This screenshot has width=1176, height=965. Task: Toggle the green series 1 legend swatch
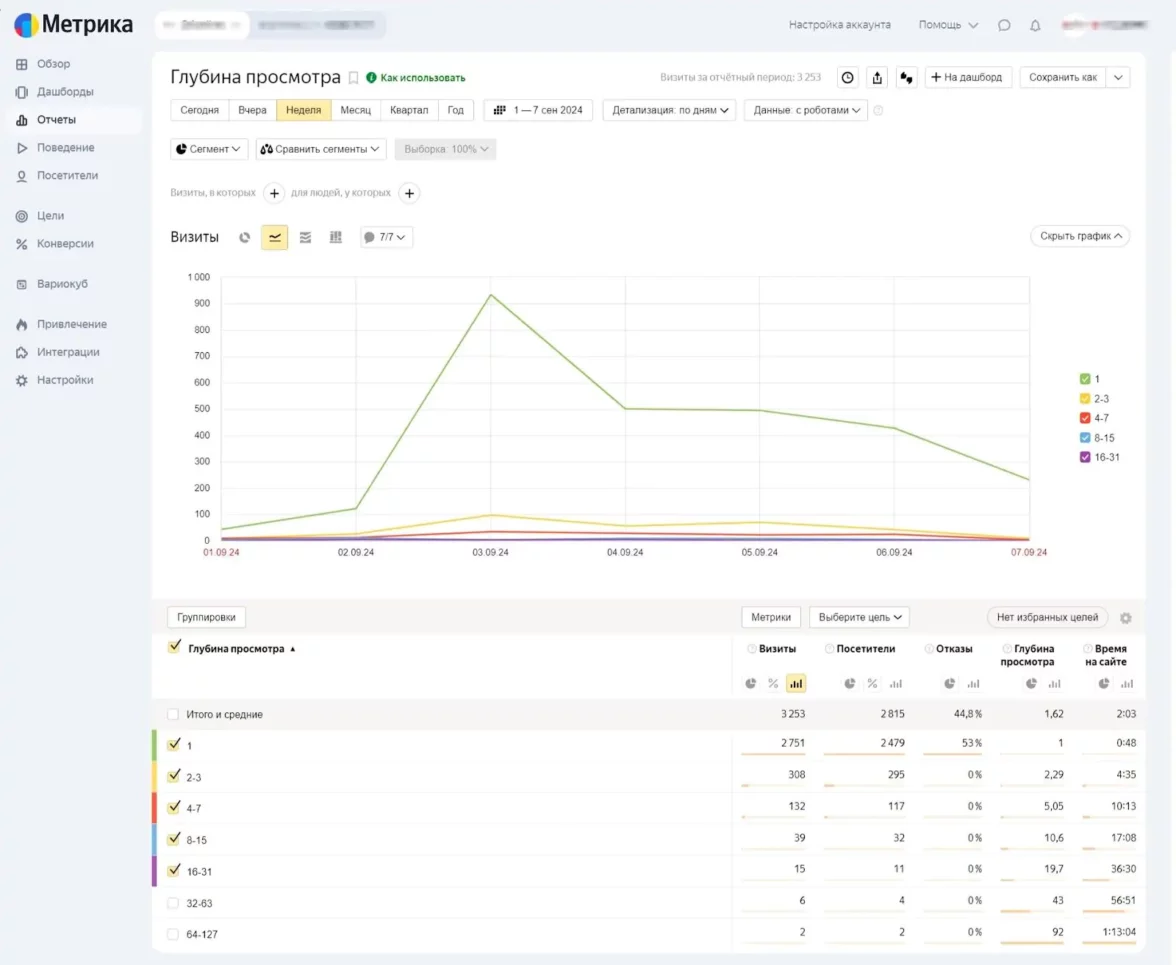point(1085,379)
